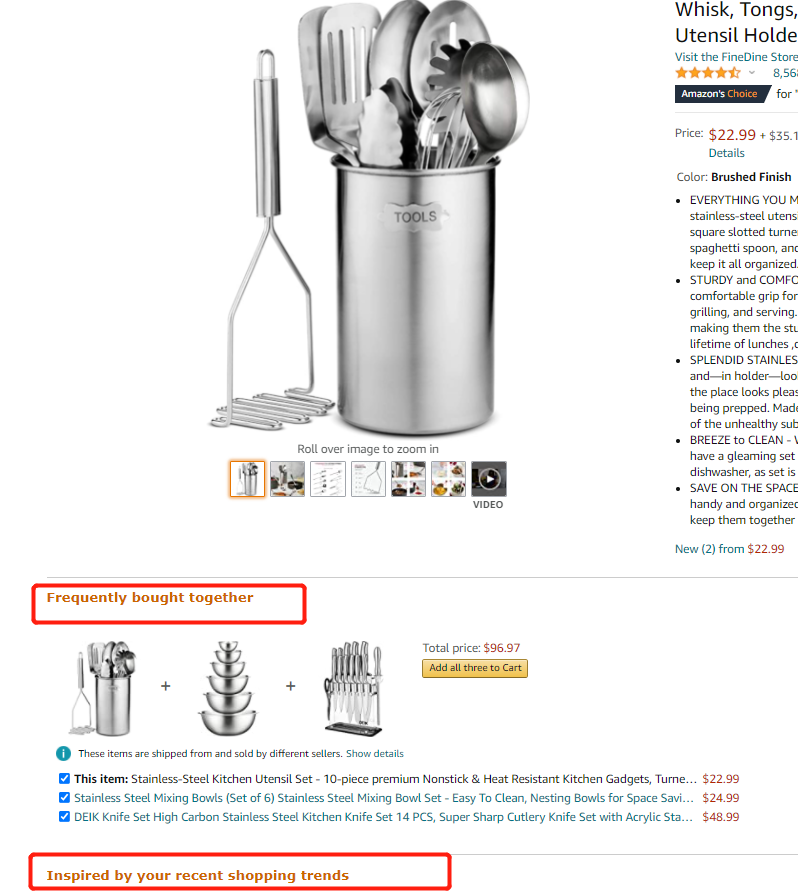This screenshot has width=798, height=892.
Task: Open the Stainless Steel Mixing Bowls product link
Action: tap(384, 798)
